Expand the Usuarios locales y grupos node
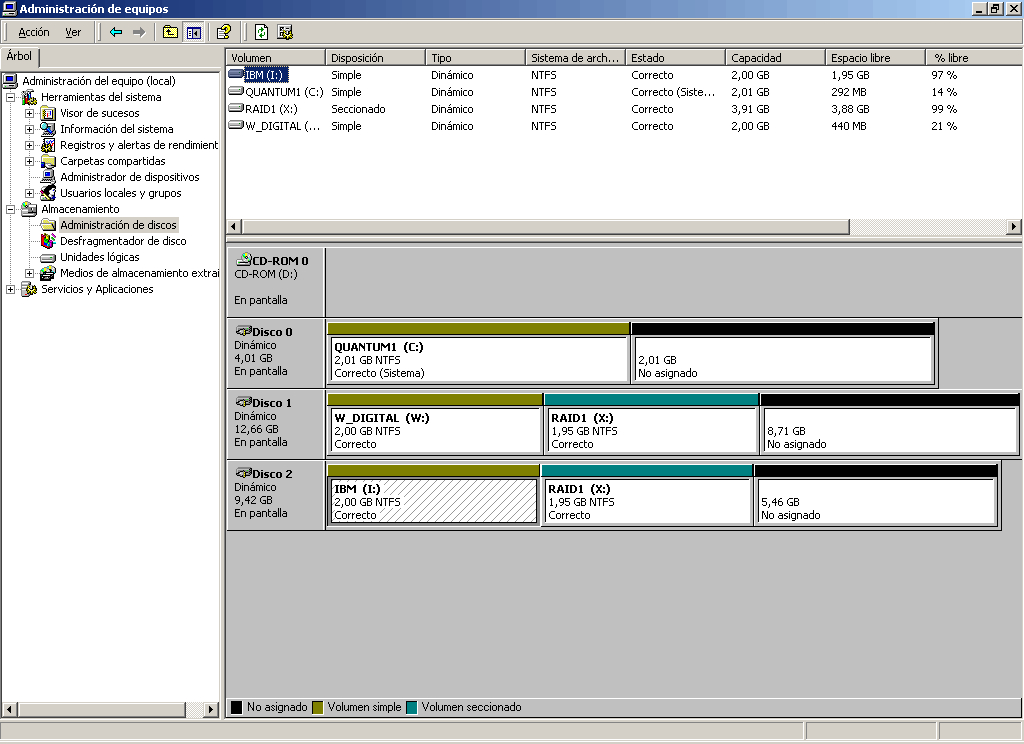This screenshot has height=744, width=1024. point(29,193)
